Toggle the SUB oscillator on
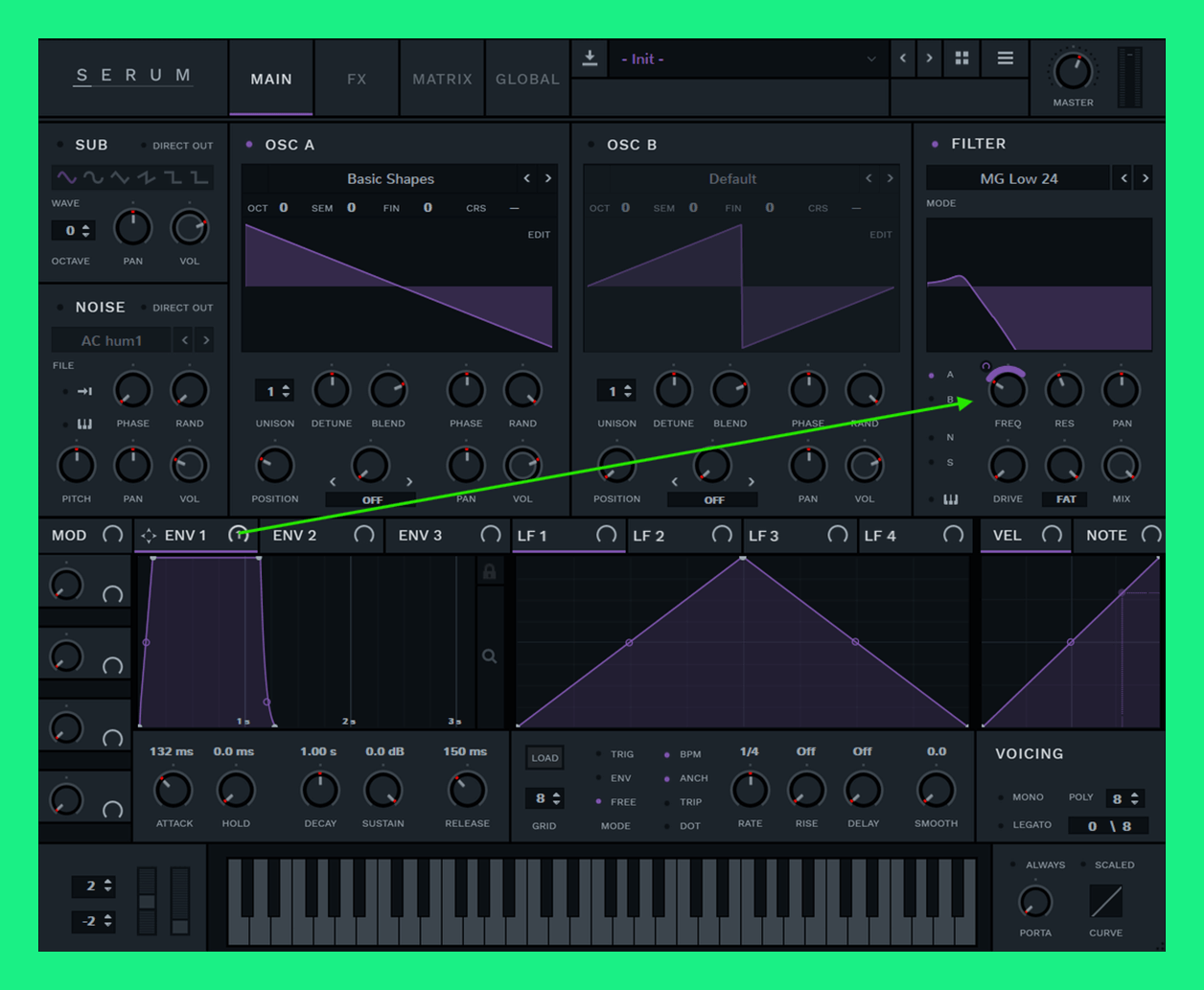Screen dimensions: 1204x990 click(x=60, y=145)
